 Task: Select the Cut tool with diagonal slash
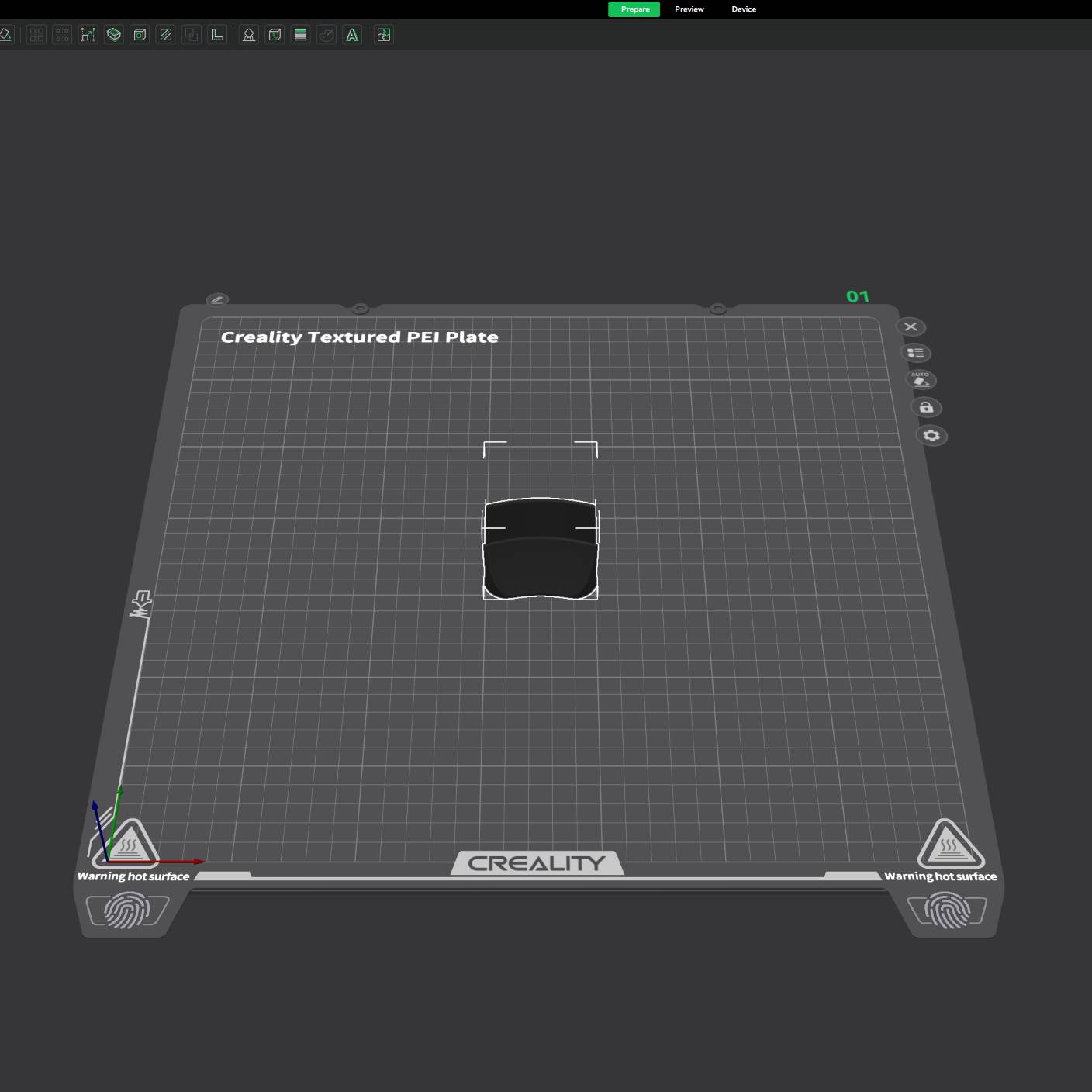tap(166, 35)
